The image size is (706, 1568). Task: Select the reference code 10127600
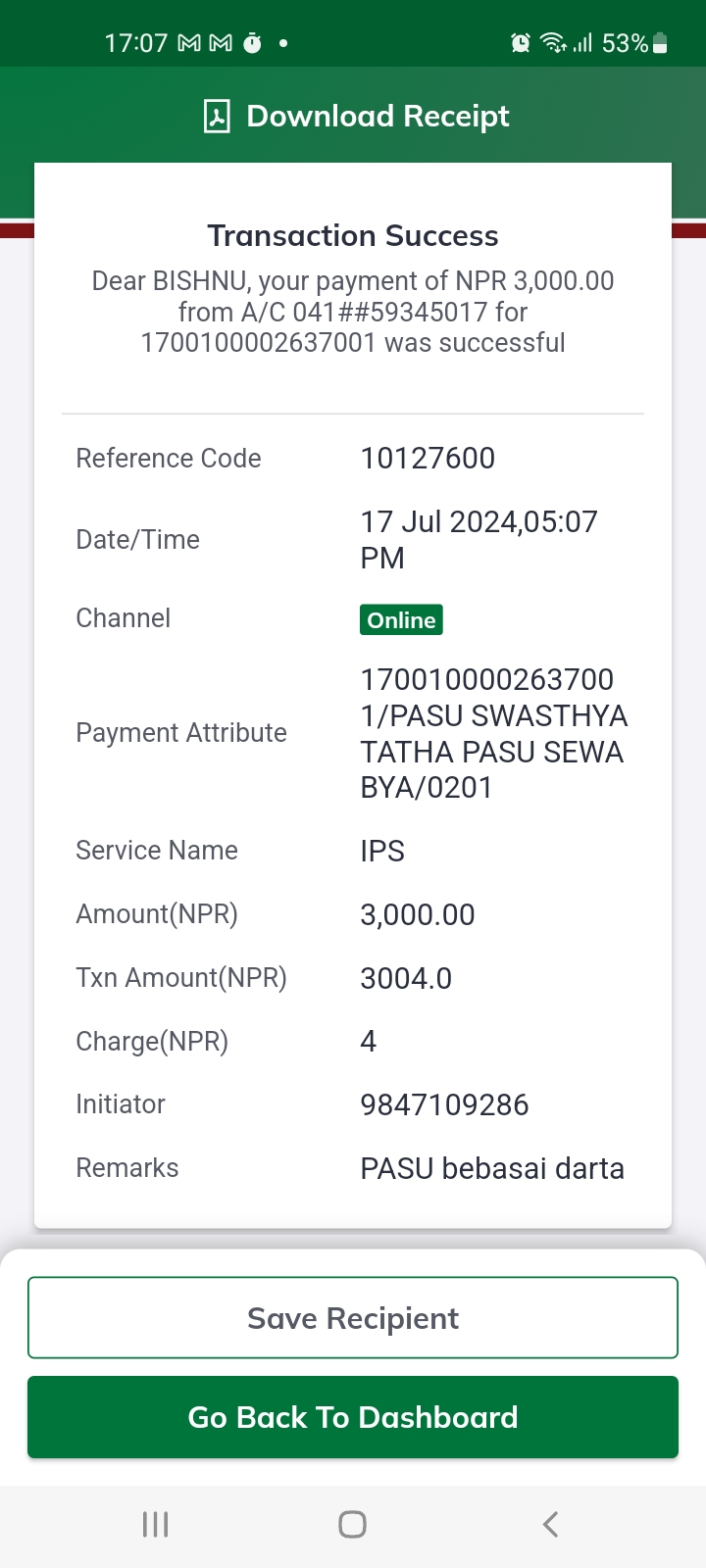coord(428,458)
